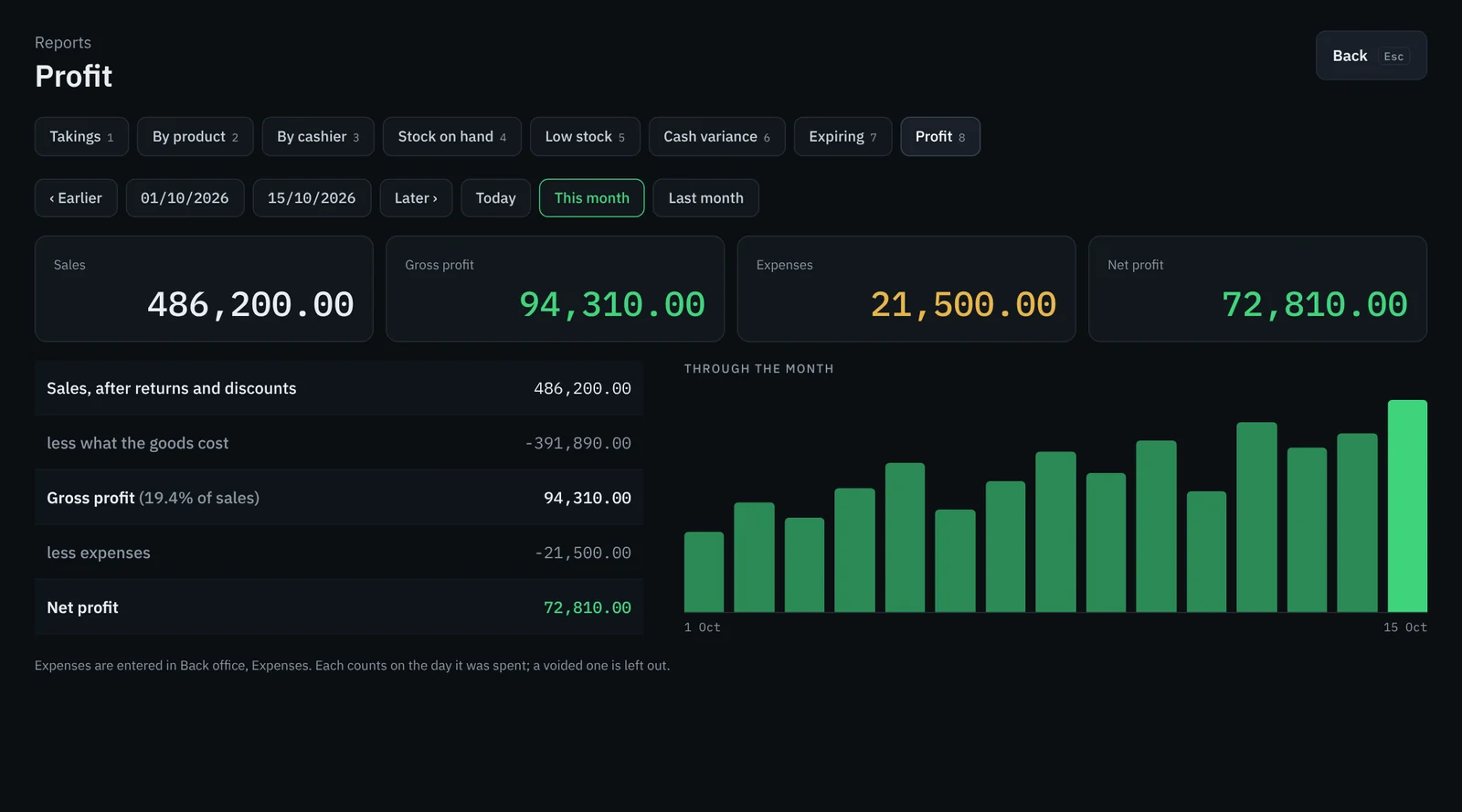Open the Takings report tab
1462x812 pixels.
[x=81, y=137]
